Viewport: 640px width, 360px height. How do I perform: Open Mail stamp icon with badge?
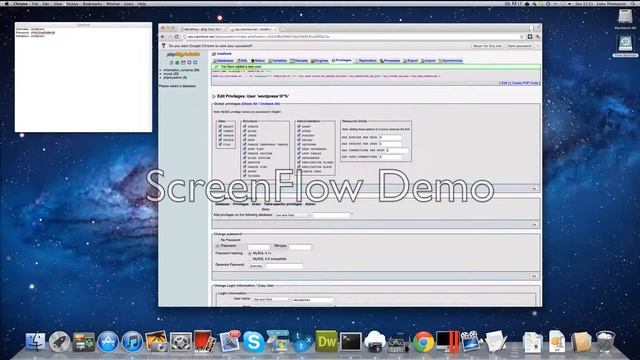229,341
